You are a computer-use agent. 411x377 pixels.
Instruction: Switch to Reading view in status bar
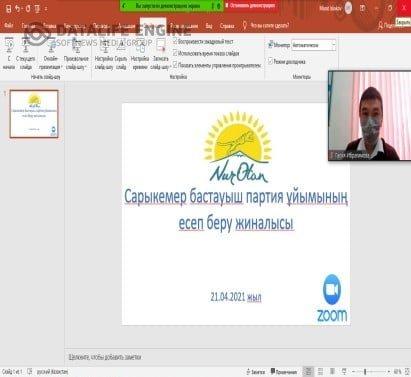tap(332, 371)
